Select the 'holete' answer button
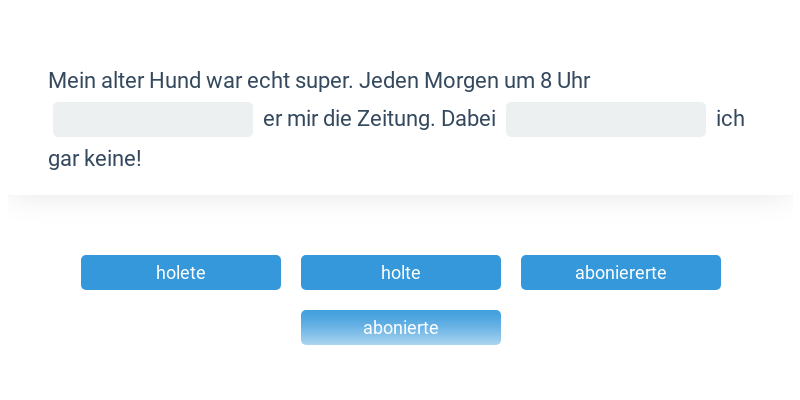This screenshot has height=400, width=800. (181, 273)
